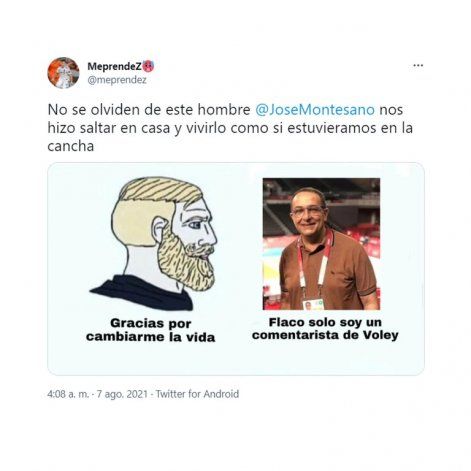Click the word 'cancha' in the tweet
Image resolution: width=471 pixels, height=471 pixels.
click(71, 146)
